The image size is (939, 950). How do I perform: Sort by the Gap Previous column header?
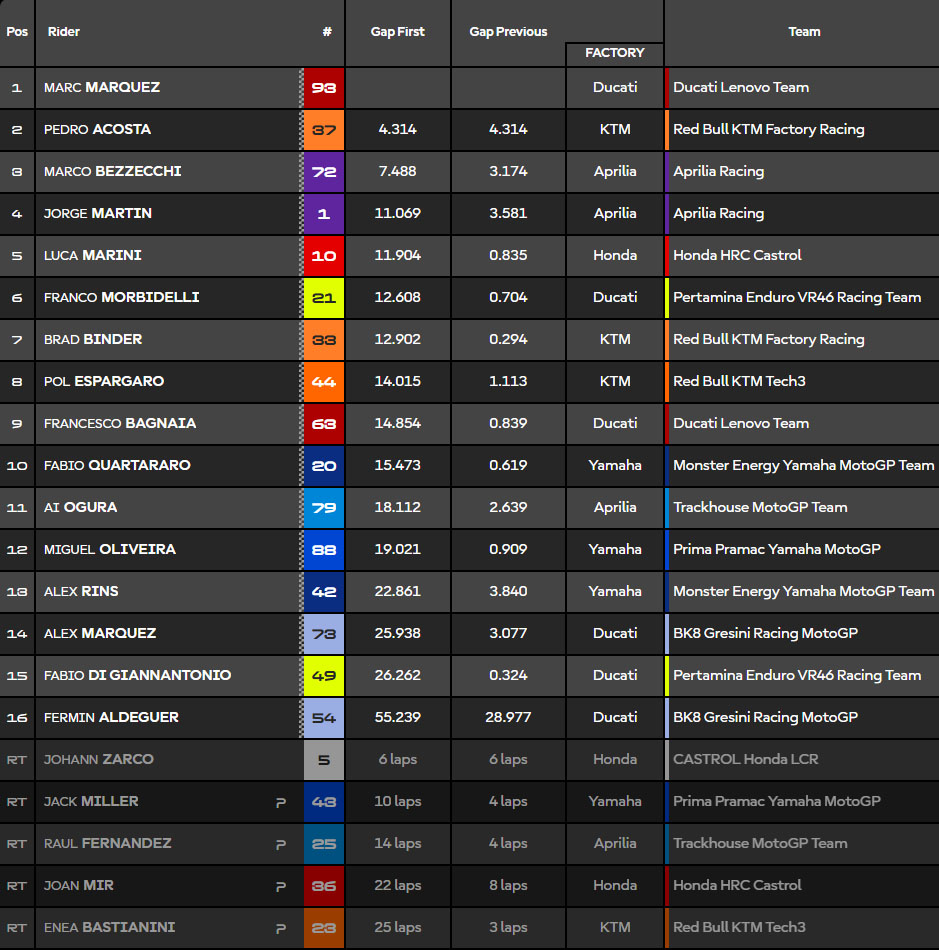[x=508, y=32]
